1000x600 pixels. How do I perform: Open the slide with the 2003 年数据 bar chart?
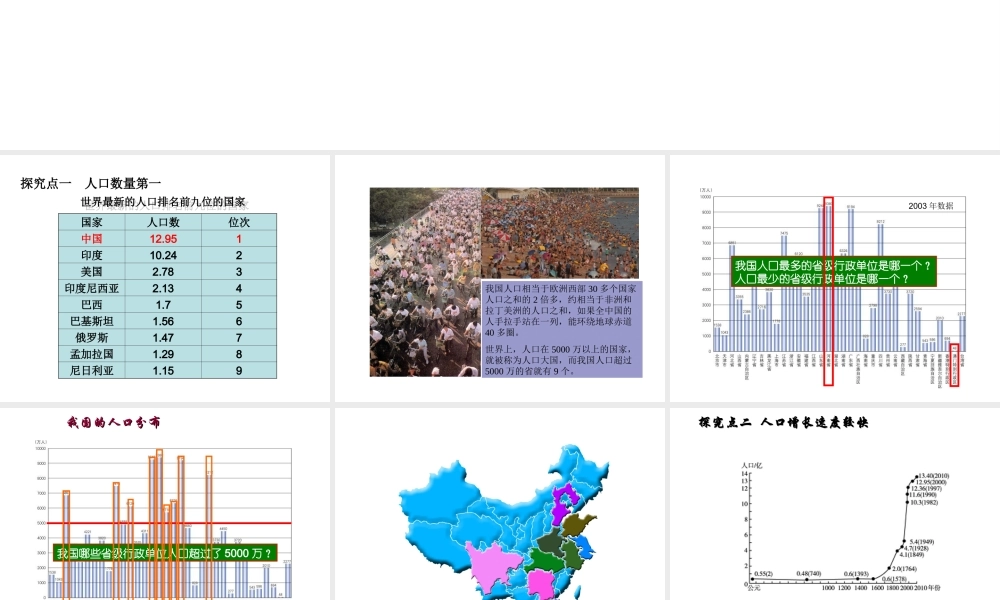(835, 278)
